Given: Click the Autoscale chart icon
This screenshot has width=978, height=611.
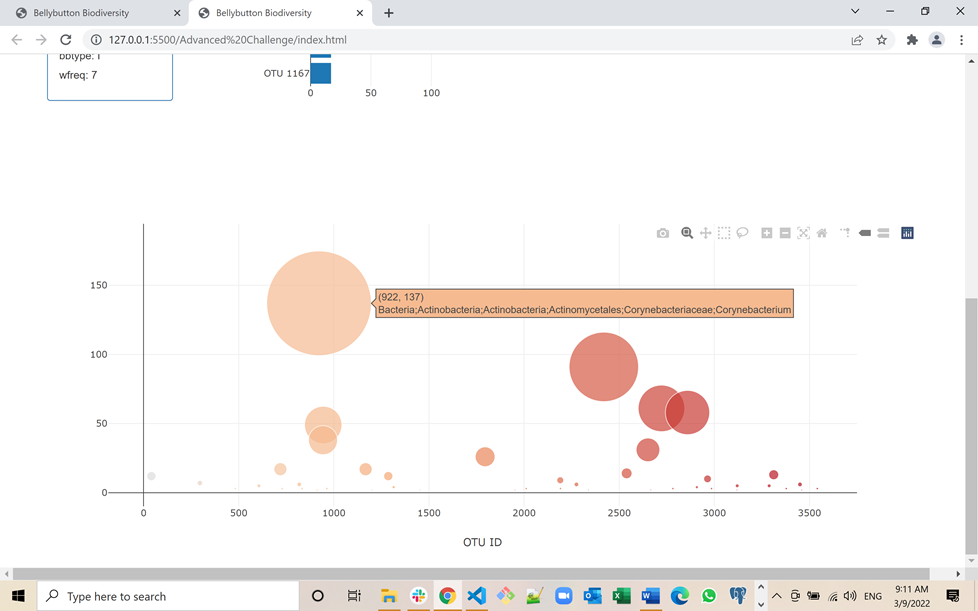Looking at the screenshot, I should (x=803, y=232).
